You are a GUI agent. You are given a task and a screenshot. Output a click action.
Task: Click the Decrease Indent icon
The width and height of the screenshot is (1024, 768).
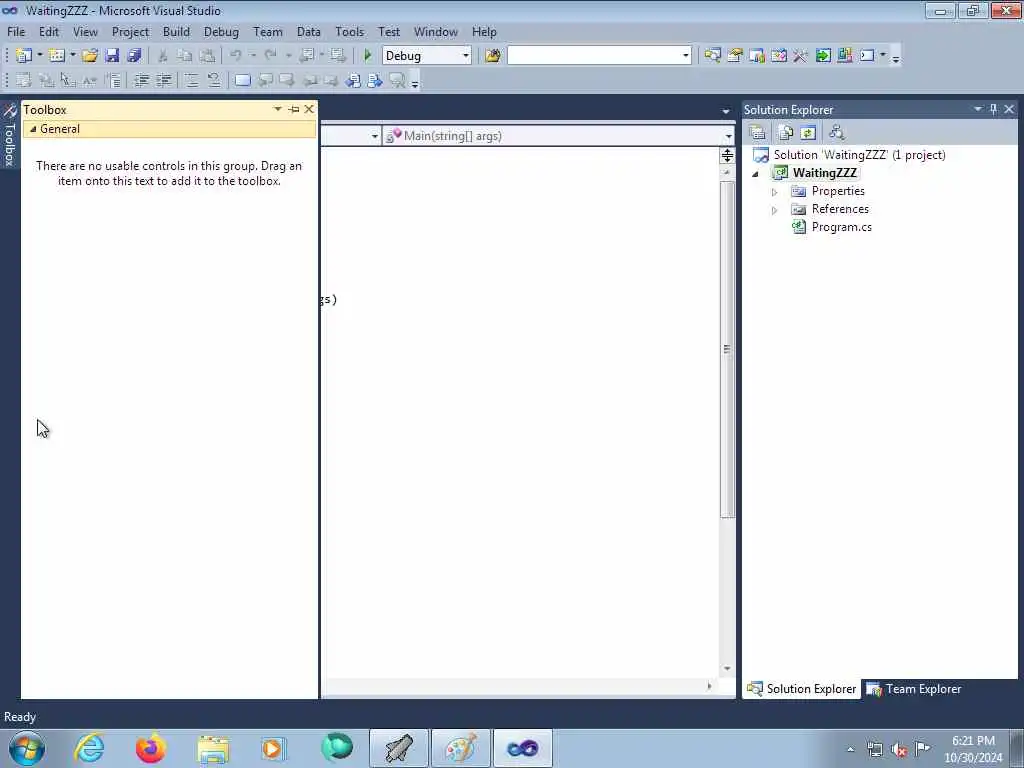[141, 80]
